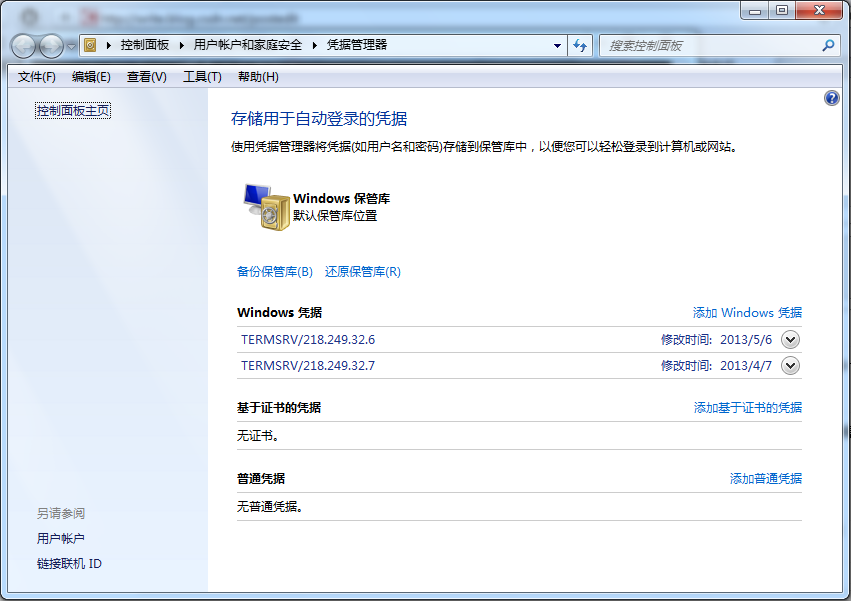Click 添加 Windows 凭据 link
Screen dimensions: 851x601
(x=747, y=313)
